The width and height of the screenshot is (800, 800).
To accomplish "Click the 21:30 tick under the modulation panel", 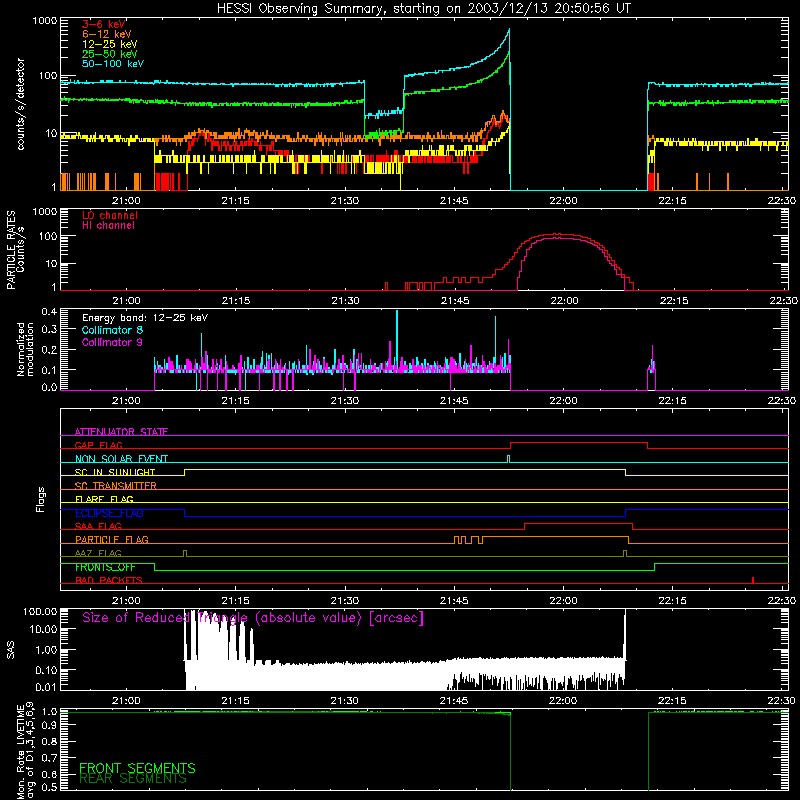I will [x=345, y=401].
